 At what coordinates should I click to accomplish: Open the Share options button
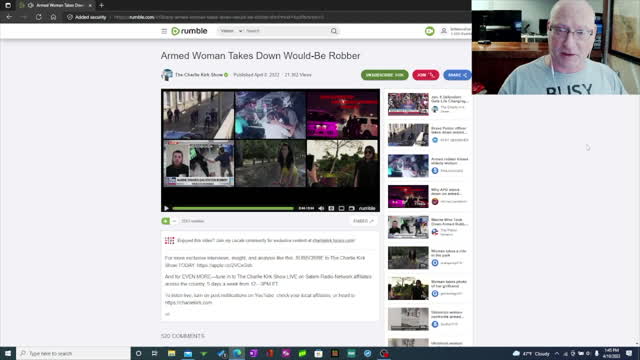457,75
